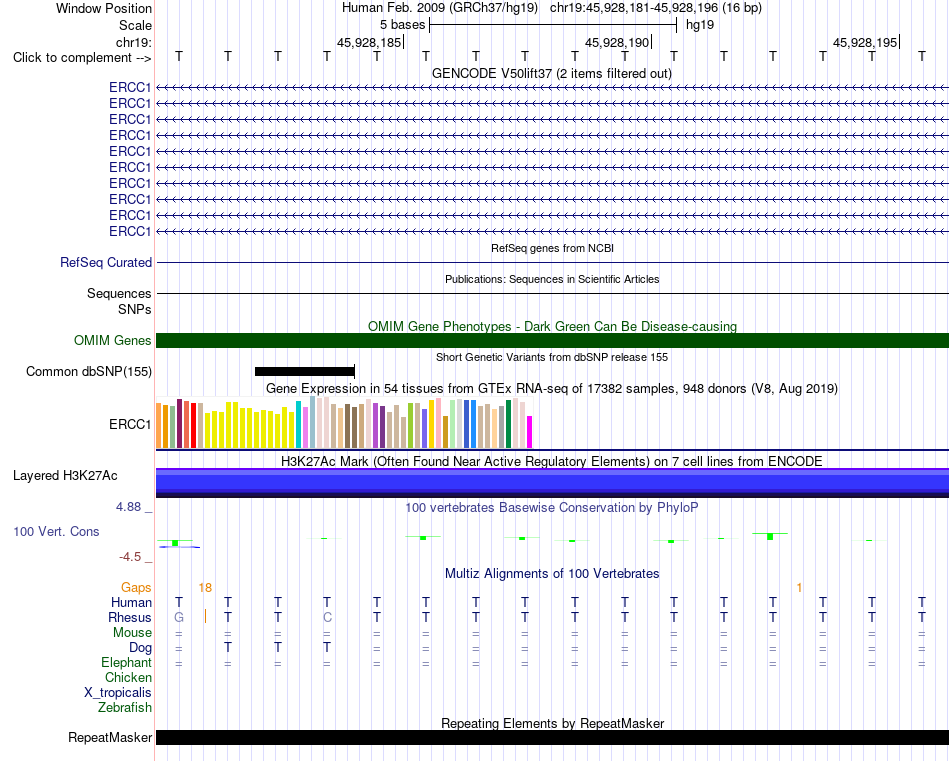The height and width of the screenshot is (761, 950).
Task: Click the gap count 18 in Gaps row
Action: click(x=205, y=587)
